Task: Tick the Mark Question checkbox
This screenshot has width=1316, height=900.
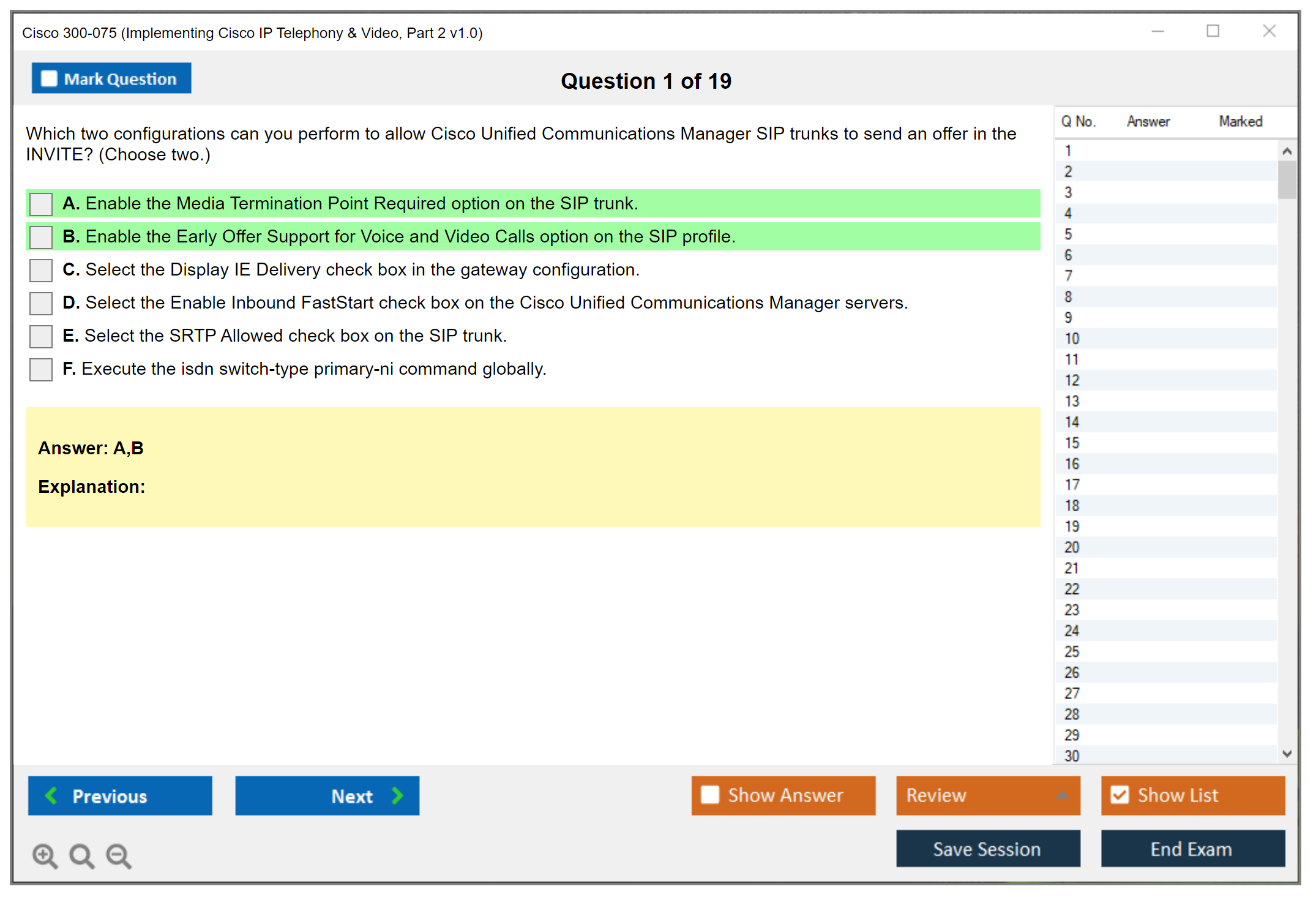Action: point(49,79)
